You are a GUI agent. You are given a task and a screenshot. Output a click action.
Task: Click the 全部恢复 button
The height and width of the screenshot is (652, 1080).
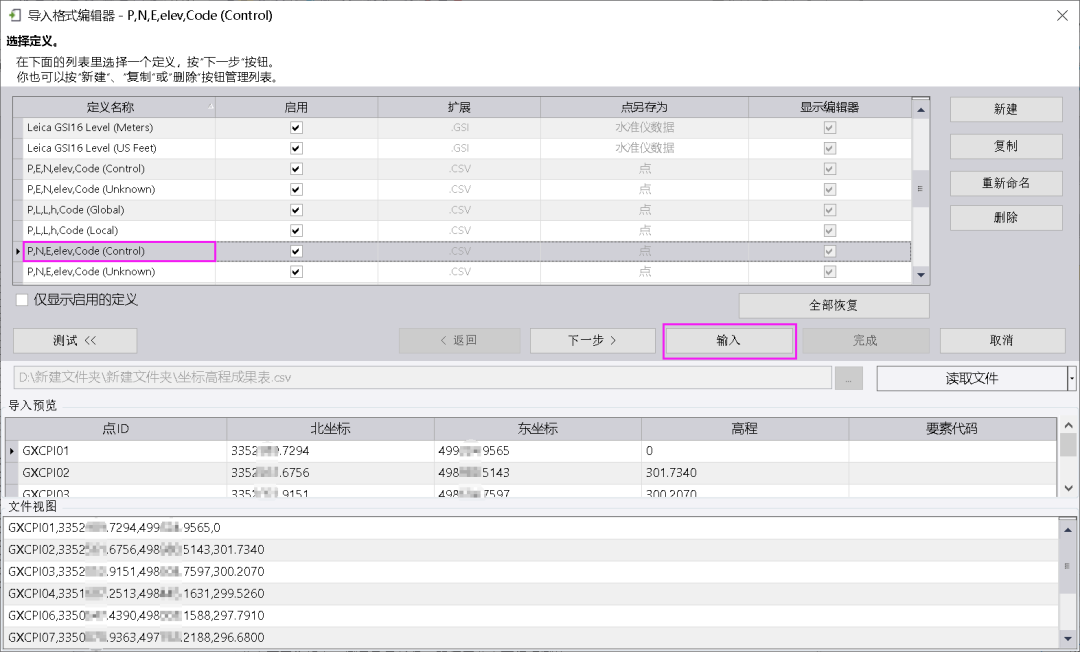[832, 306]
